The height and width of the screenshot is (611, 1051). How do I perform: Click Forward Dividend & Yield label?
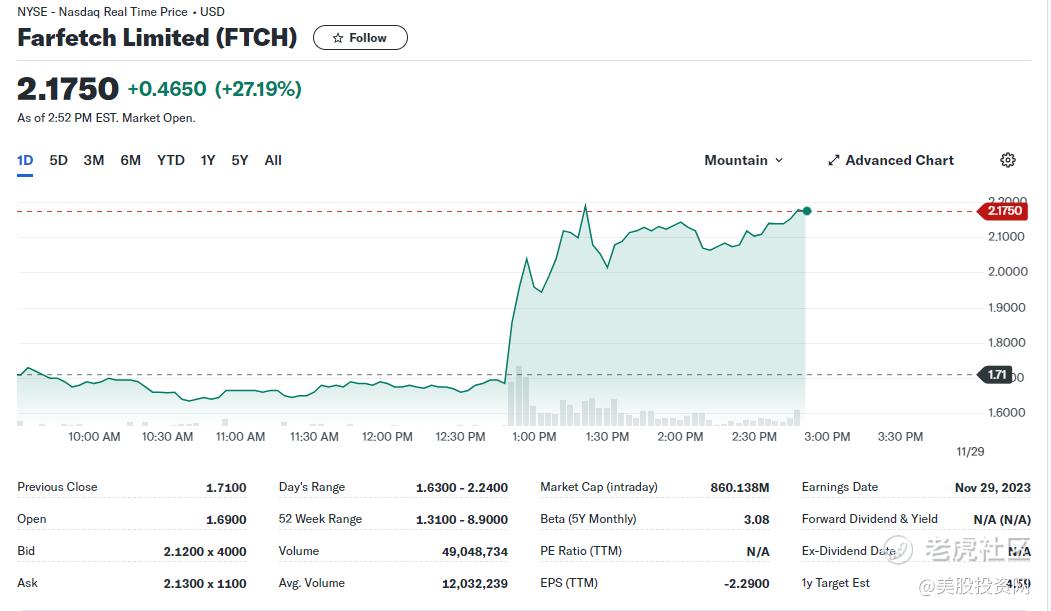tap(869, 519)
